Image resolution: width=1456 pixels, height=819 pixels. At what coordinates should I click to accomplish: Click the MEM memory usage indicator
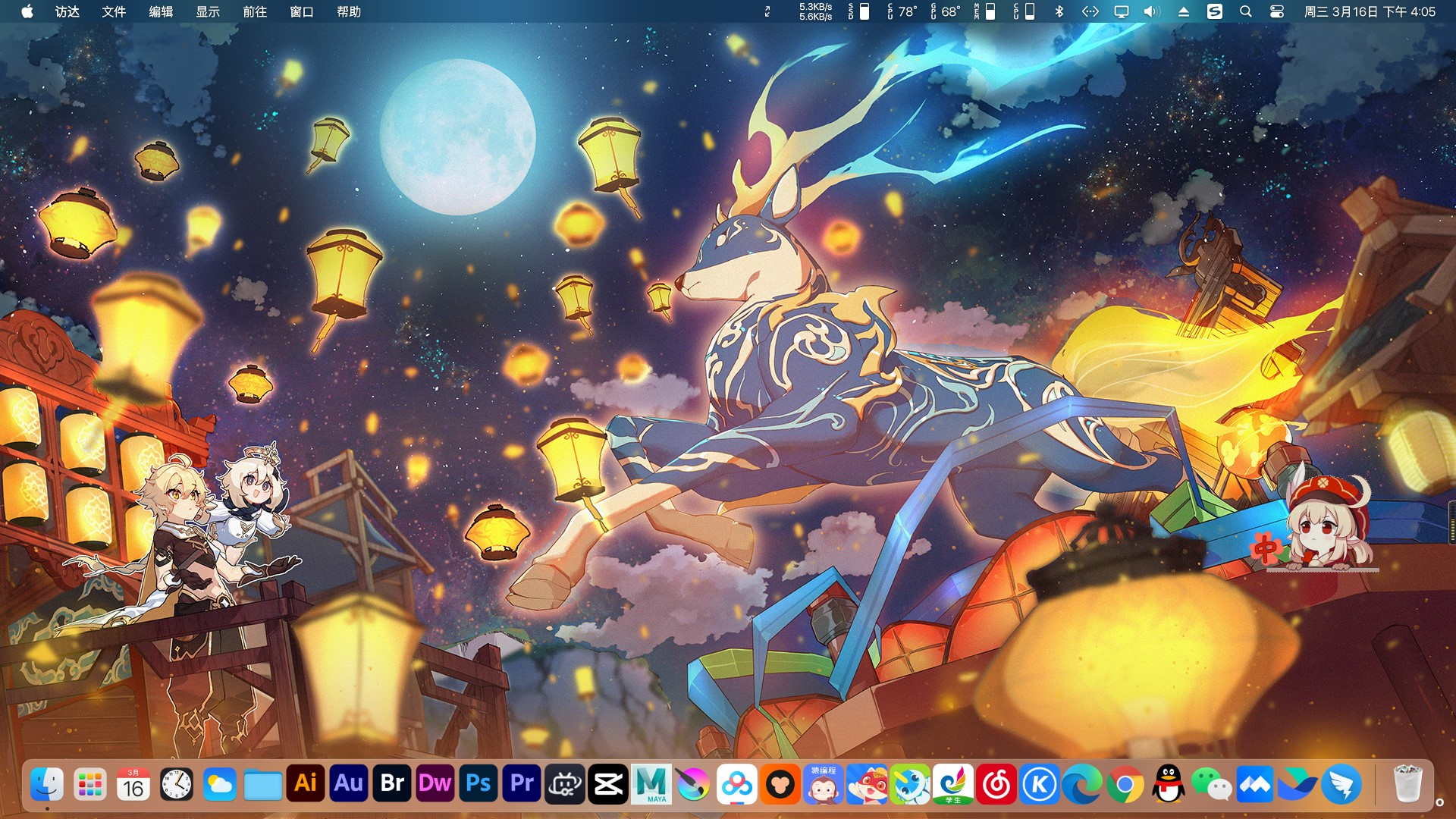(985, 11)
